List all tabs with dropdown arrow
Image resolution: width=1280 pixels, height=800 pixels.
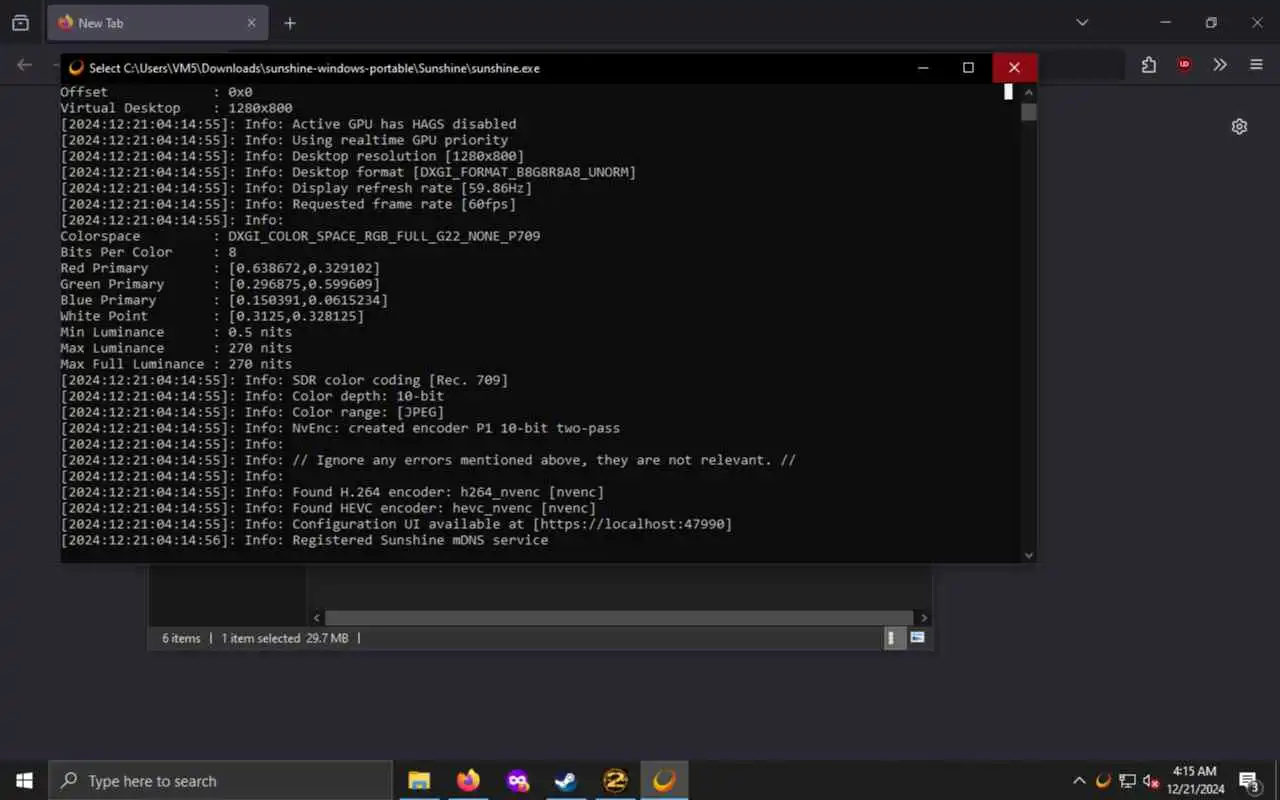(x=1082, y=22)
